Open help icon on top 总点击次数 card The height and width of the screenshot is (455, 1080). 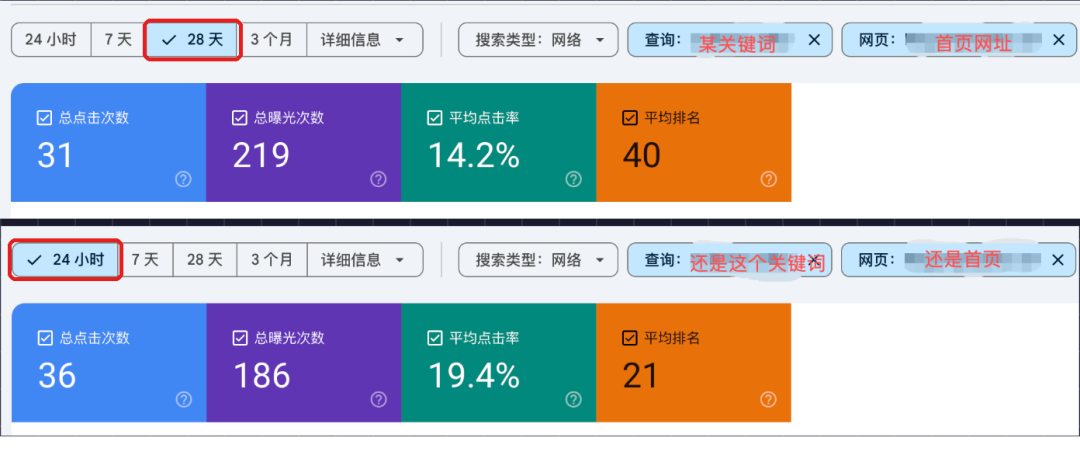click(183, 180)
